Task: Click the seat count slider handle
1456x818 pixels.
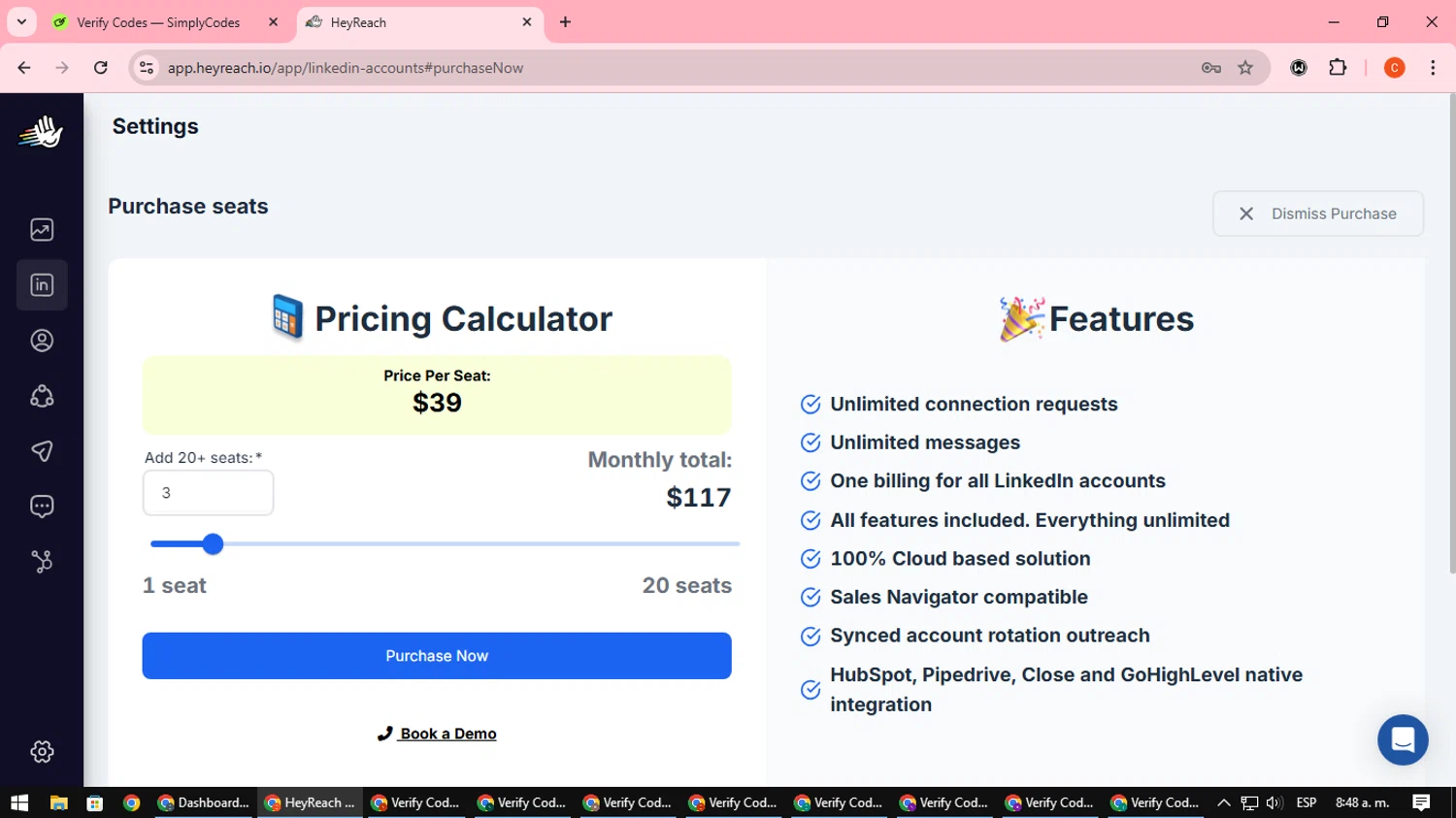Action: click(x=213, y=544)
